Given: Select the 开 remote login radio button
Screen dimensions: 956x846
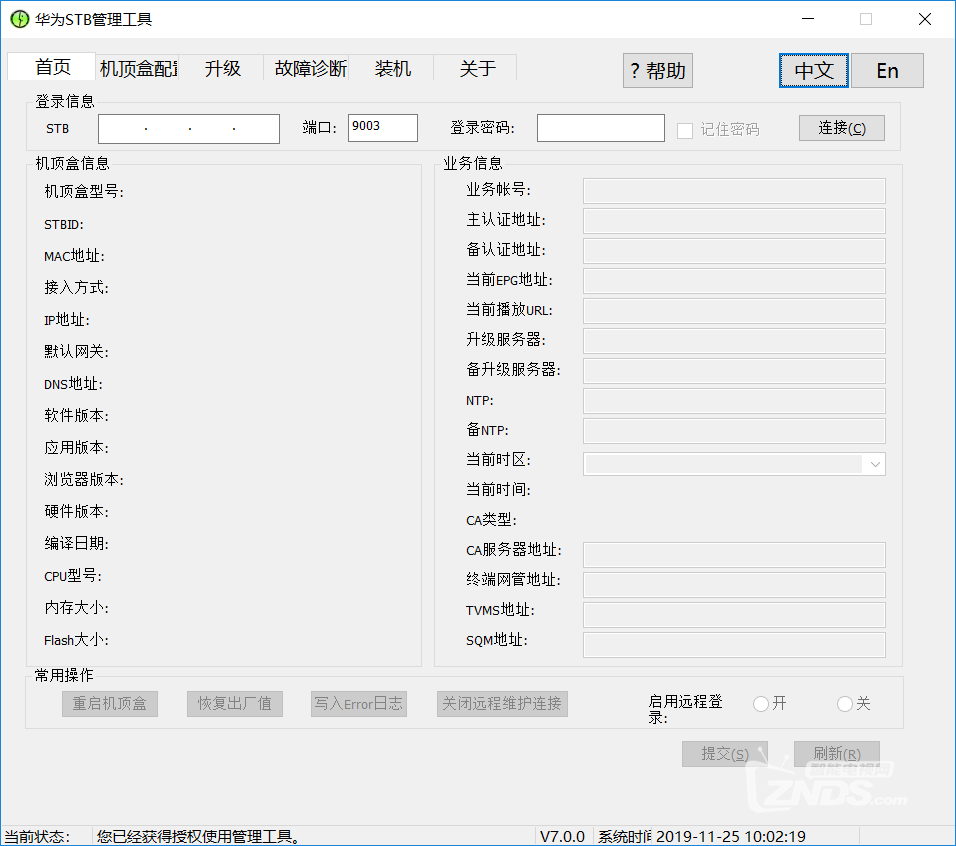Looking at the screenshot, I should (761, 704).
